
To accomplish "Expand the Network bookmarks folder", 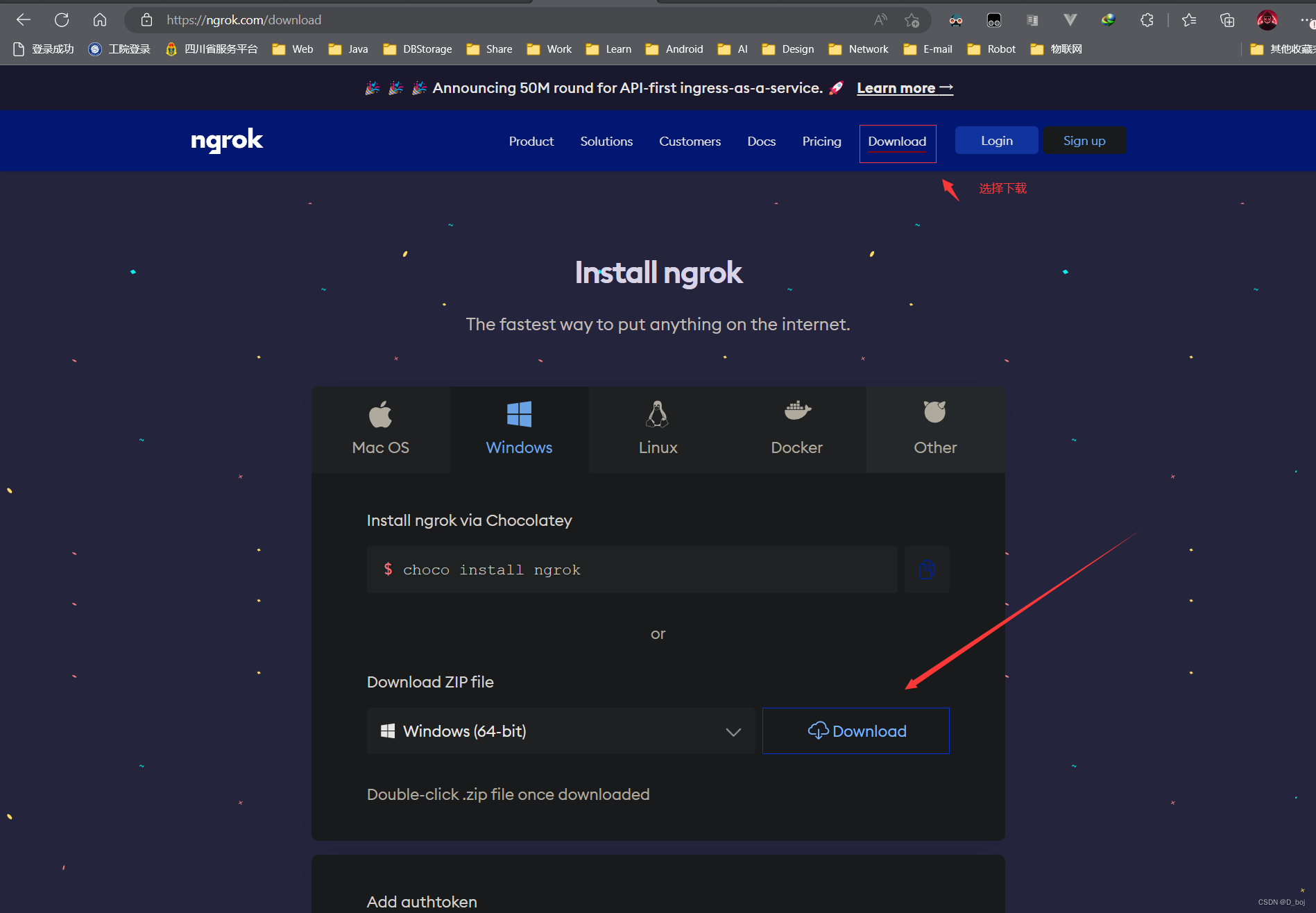I will (859, 49).
